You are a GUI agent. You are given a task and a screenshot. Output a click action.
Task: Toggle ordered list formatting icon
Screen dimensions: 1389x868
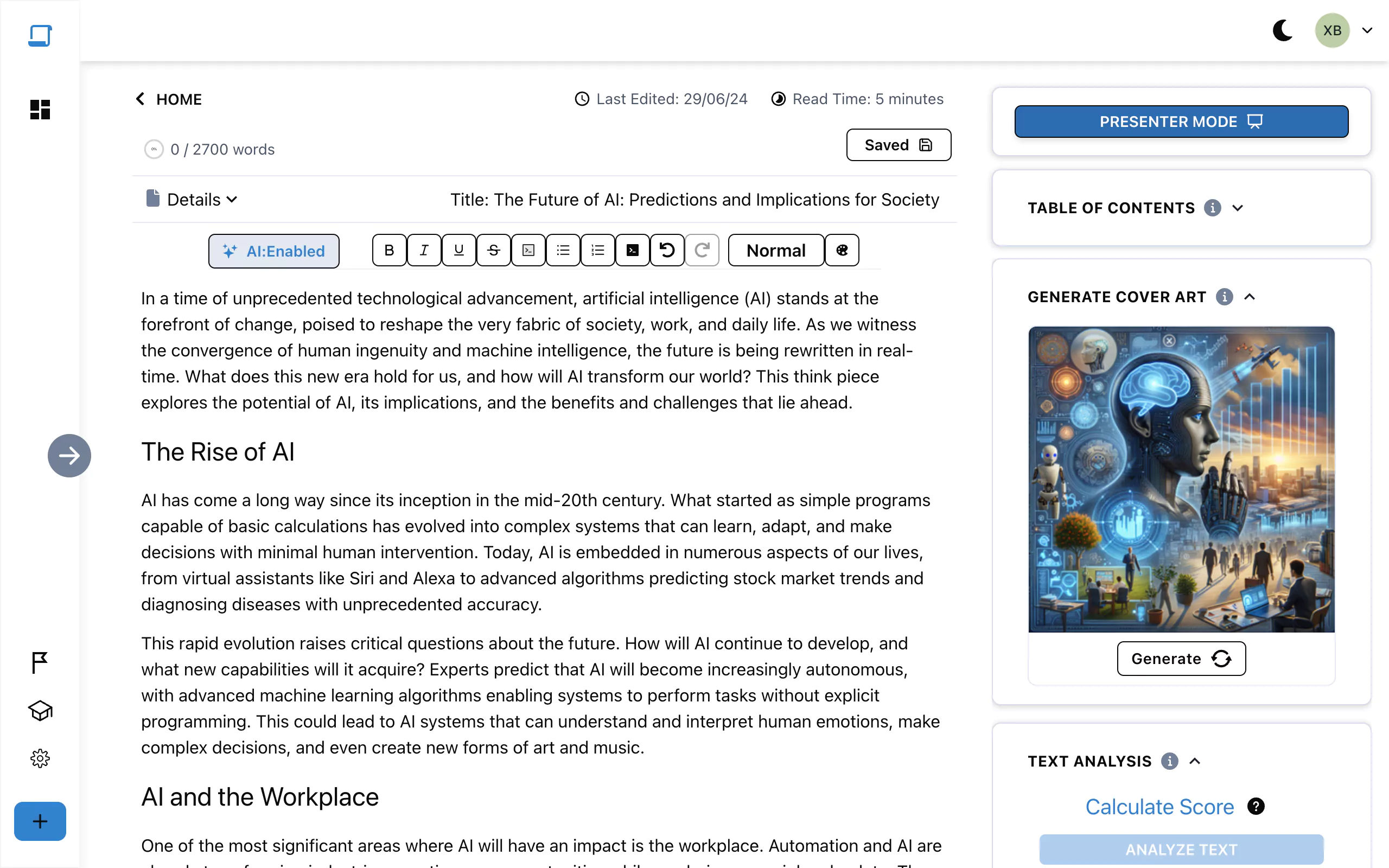pyautogui.click(x=598, y=250)
